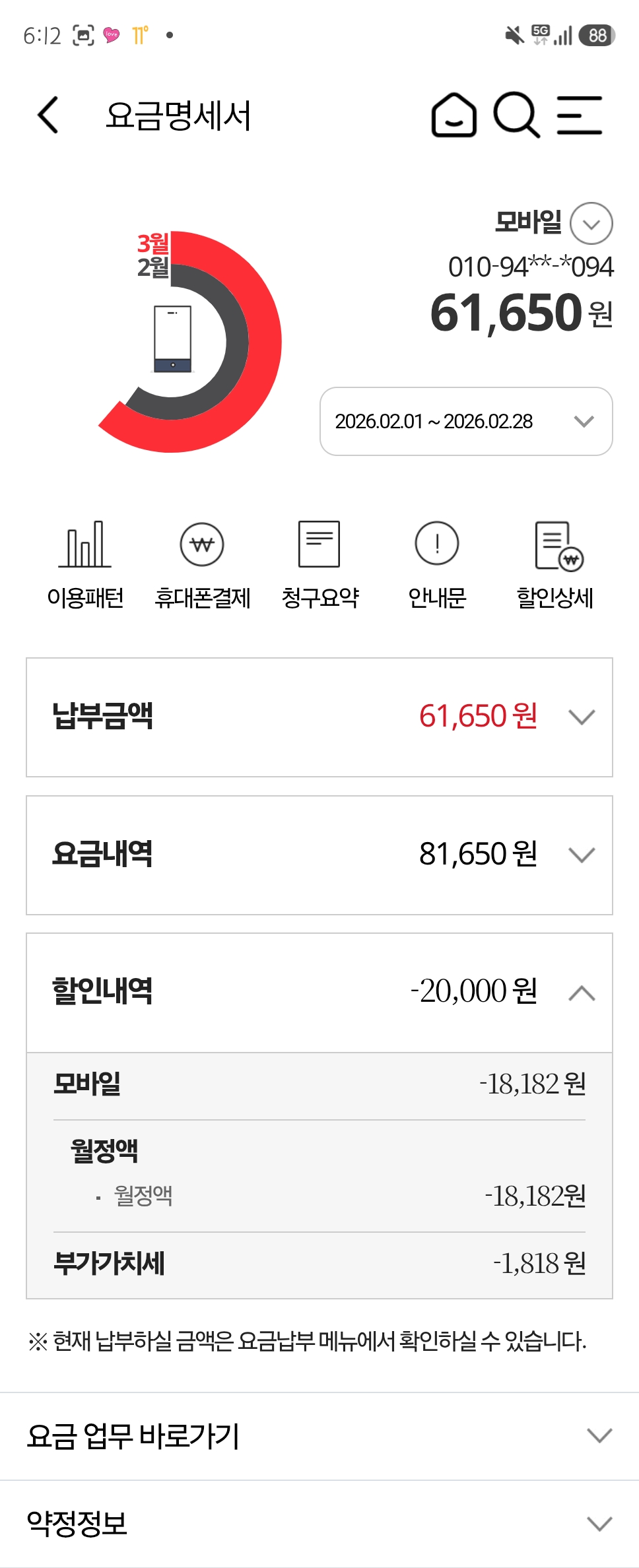639x1568 pixels.
Task: Expand the 약정정보 section
Action: point(599,1524)
